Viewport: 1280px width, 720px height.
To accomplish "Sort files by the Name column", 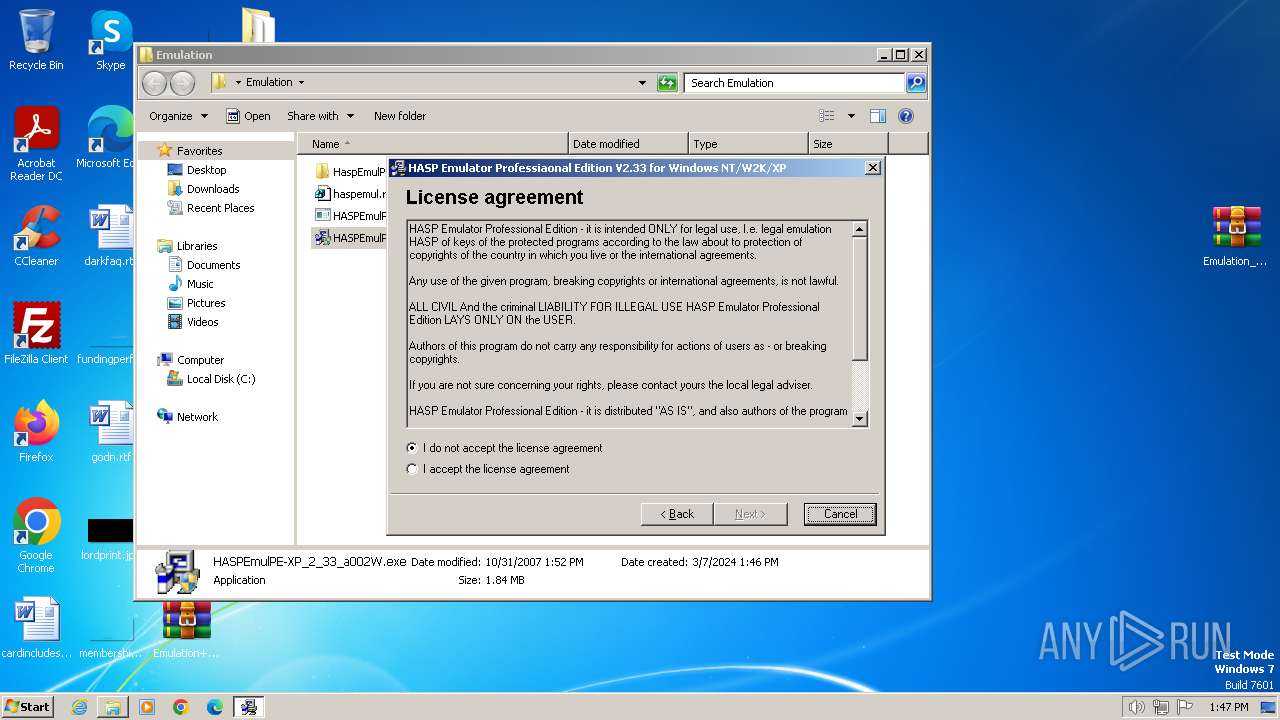I will [x=432, y=144].
